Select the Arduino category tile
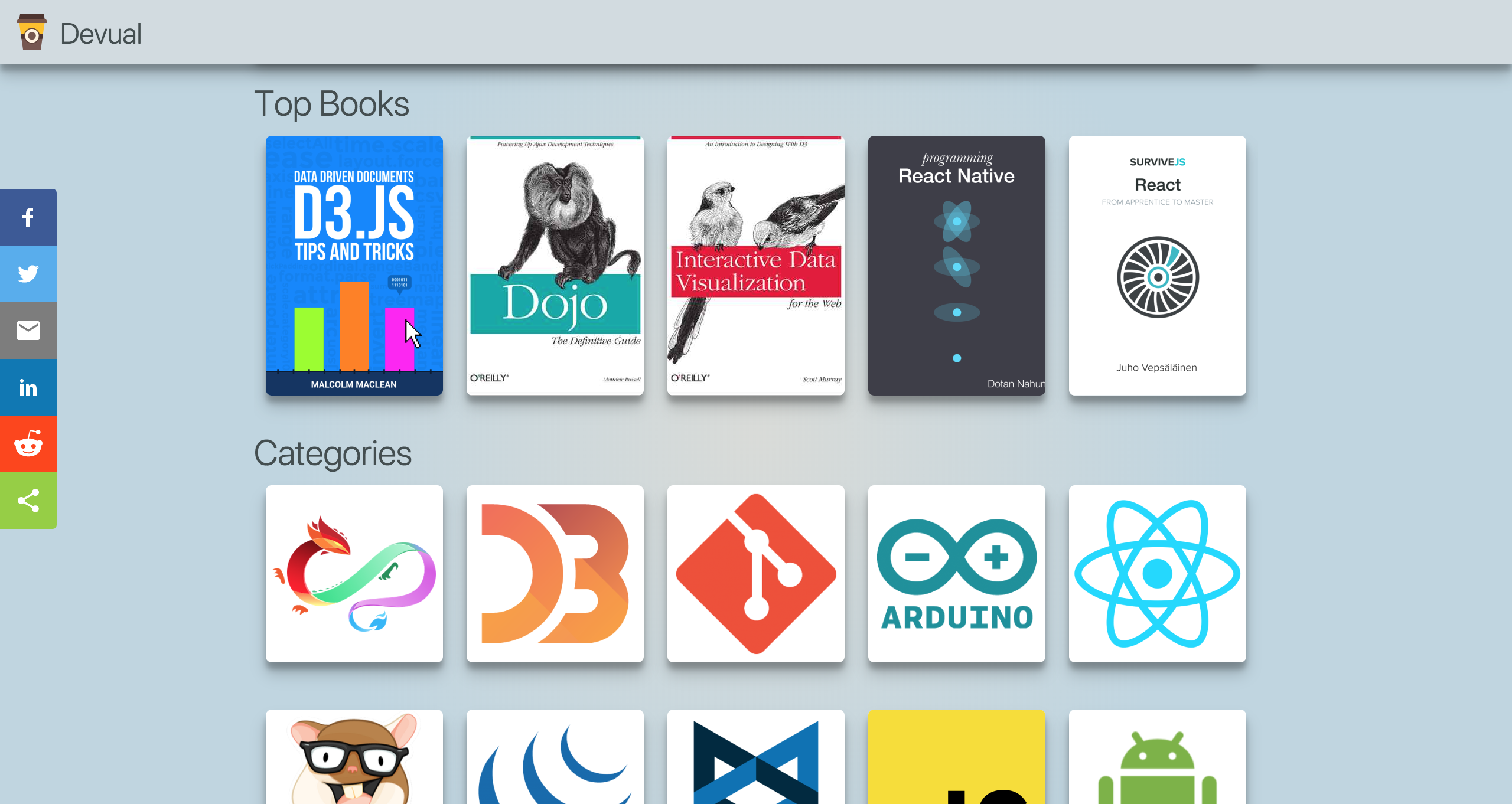Screen dimensions: 1512x804 pyautogui.click(x=956, y=573)
